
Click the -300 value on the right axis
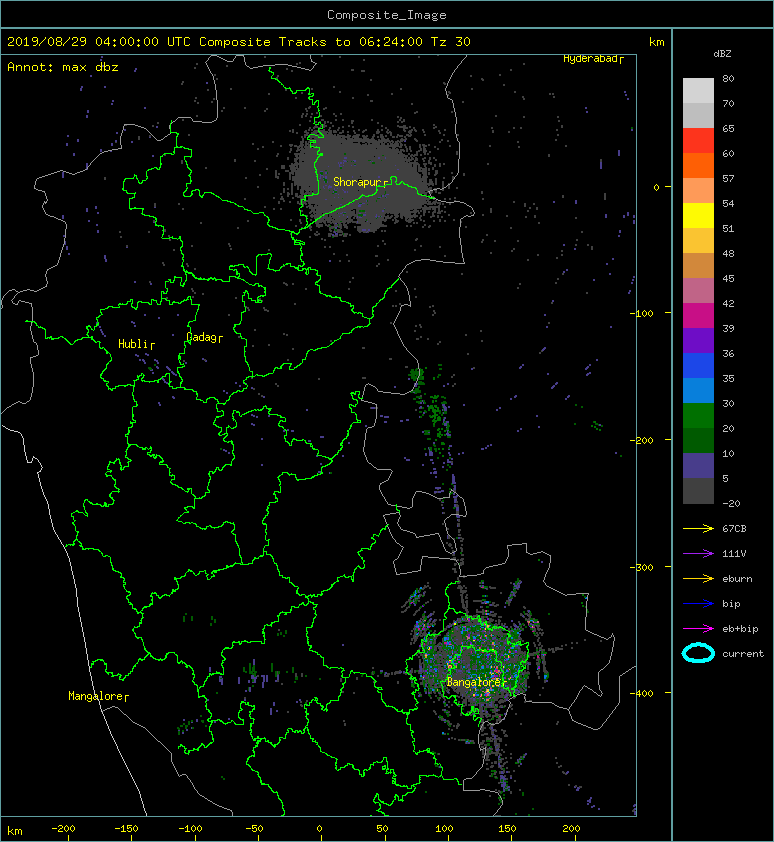point(642,567)
